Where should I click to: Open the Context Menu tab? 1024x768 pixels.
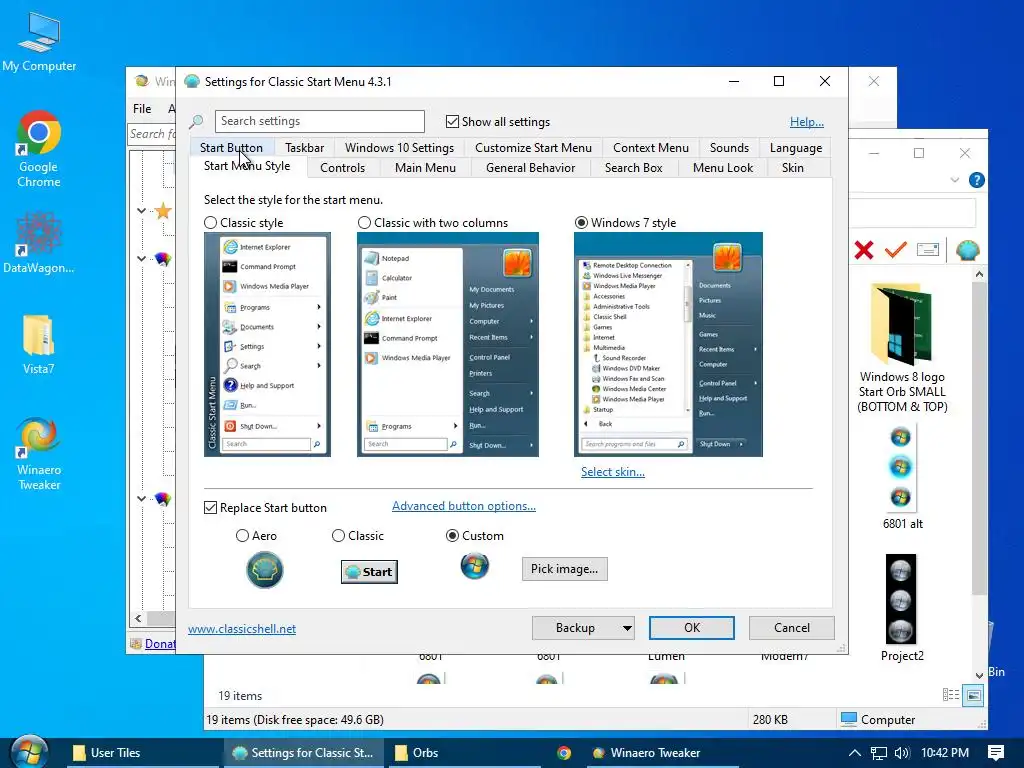point(650,148)
